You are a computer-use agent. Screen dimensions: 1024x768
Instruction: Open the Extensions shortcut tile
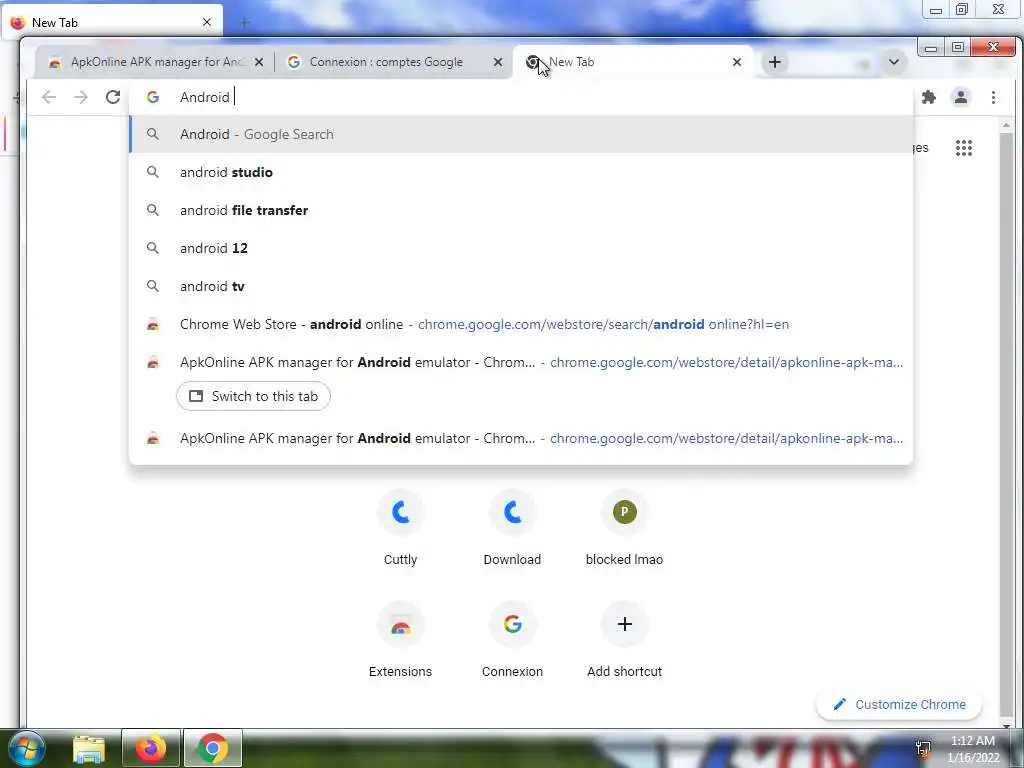coord(400,641)
